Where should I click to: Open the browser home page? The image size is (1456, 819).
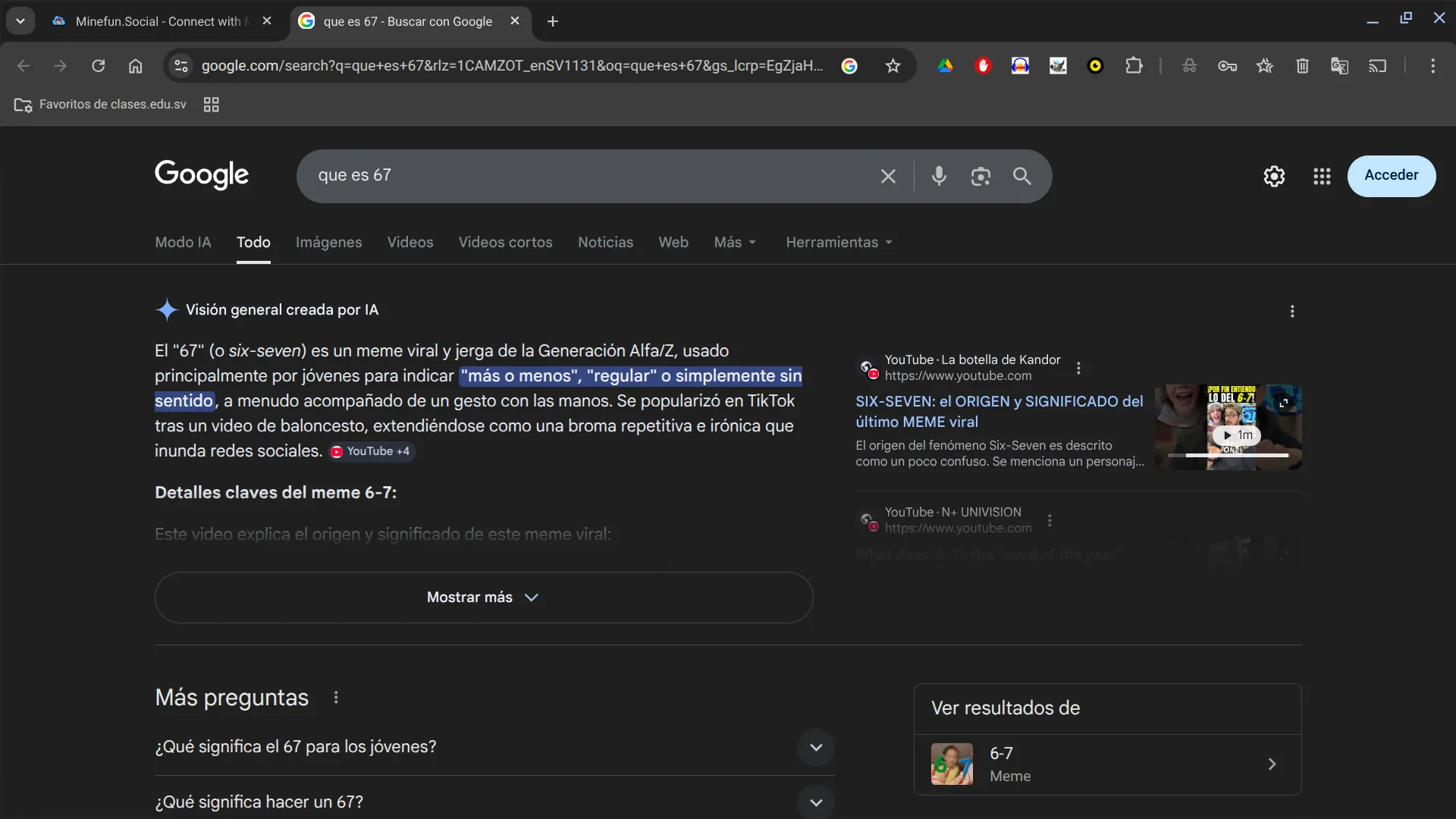(x=135, y=66)
